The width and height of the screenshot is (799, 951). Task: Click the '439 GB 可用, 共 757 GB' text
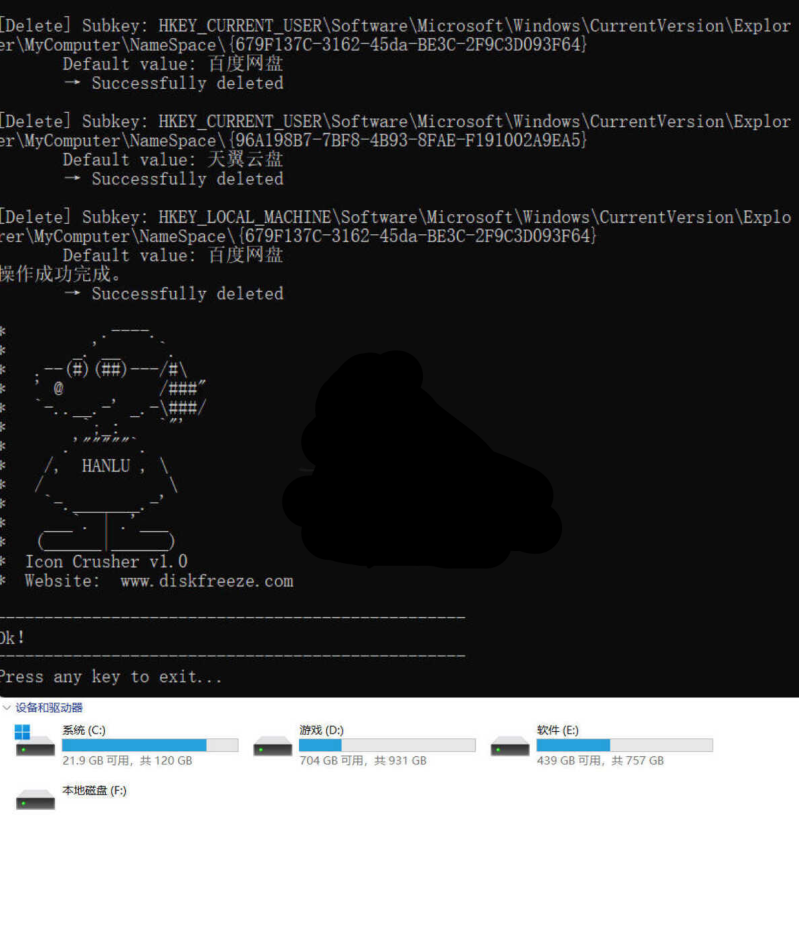click(600, 761)
